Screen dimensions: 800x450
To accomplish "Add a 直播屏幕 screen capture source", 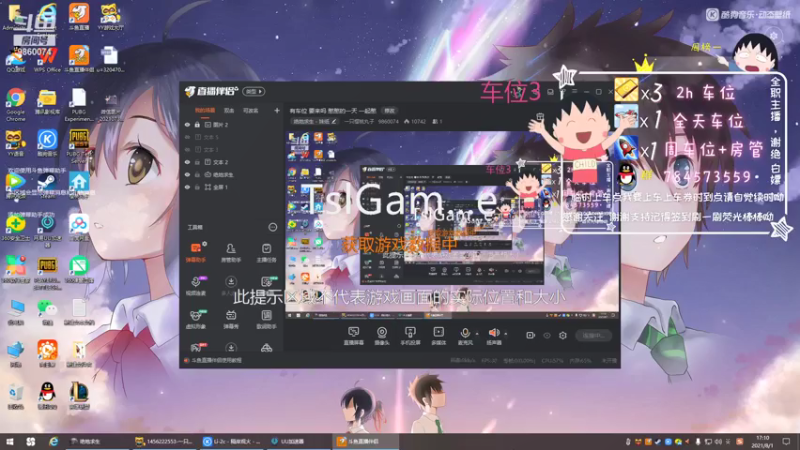I will 354,336.
